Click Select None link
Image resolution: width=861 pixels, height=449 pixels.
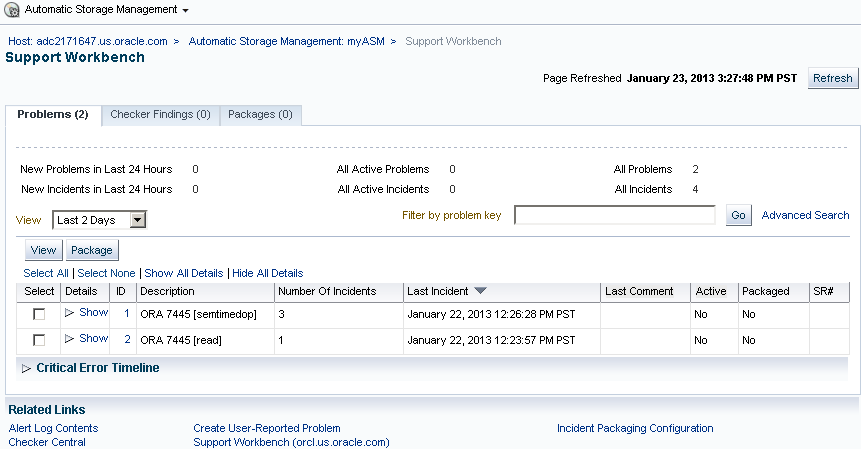click(106, 273)
